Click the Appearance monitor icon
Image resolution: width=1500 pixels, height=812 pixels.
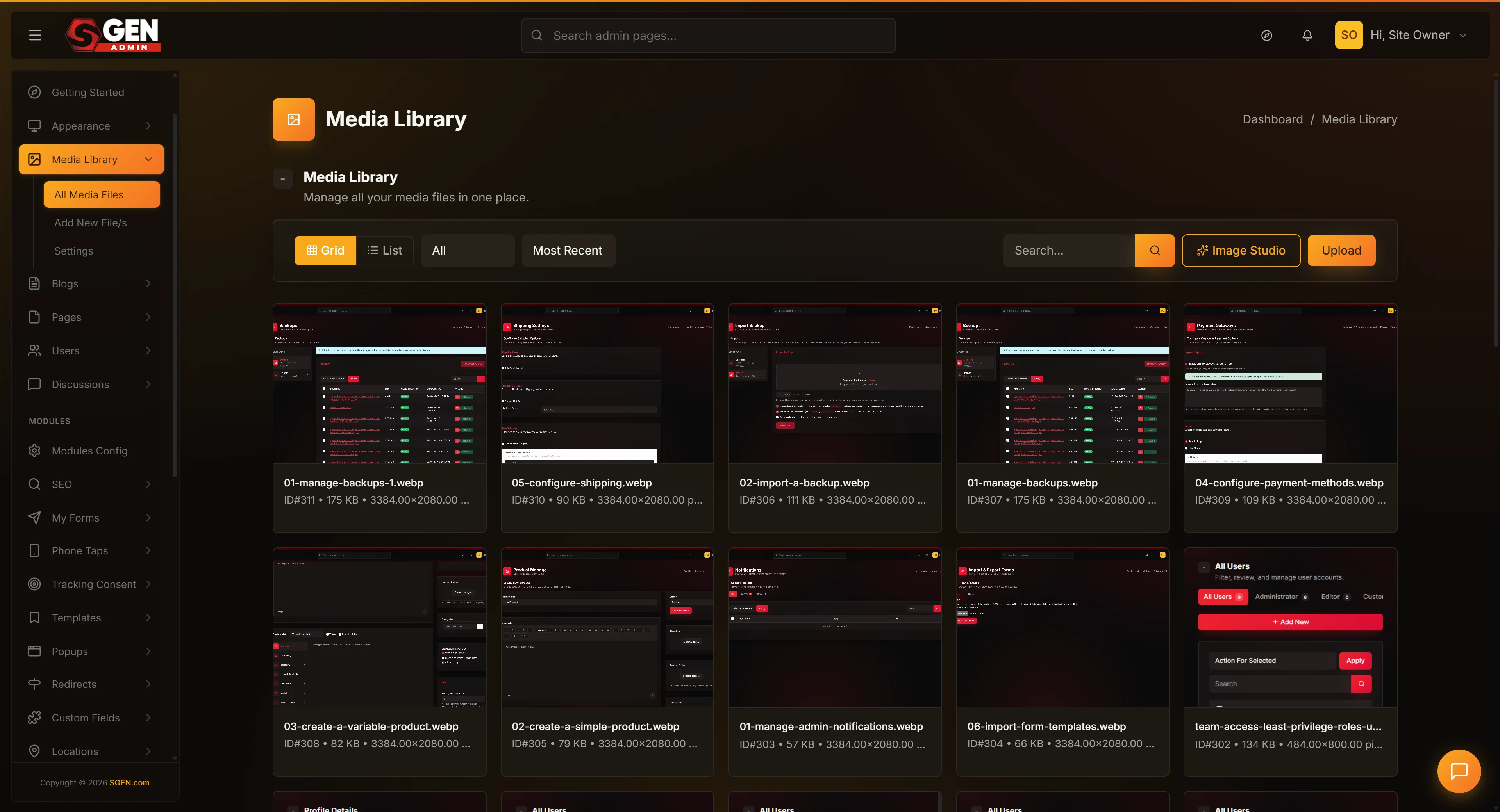pos(34,126)
